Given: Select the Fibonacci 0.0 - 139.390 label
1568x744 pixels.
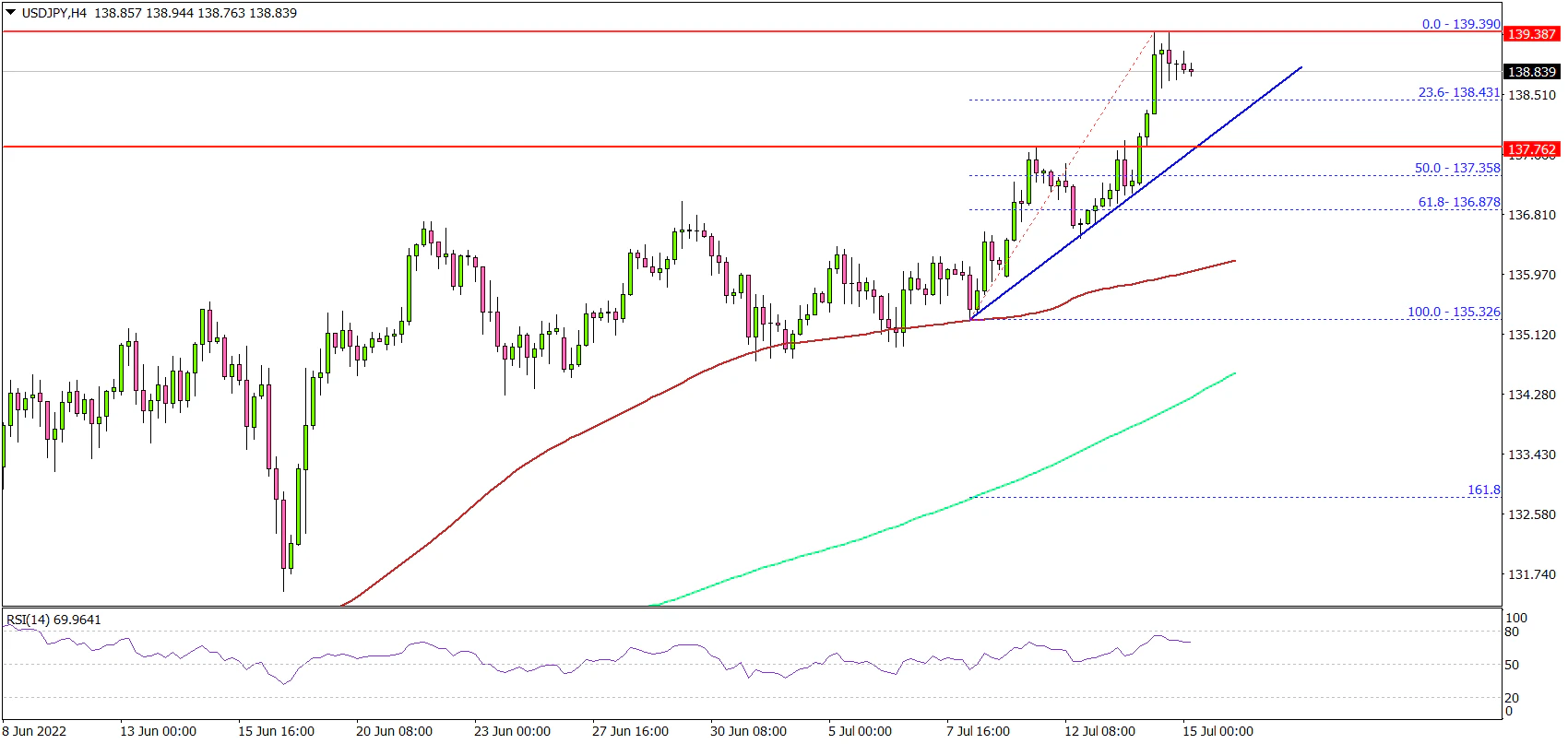Looking at the screenshot, I should 1461,24.
